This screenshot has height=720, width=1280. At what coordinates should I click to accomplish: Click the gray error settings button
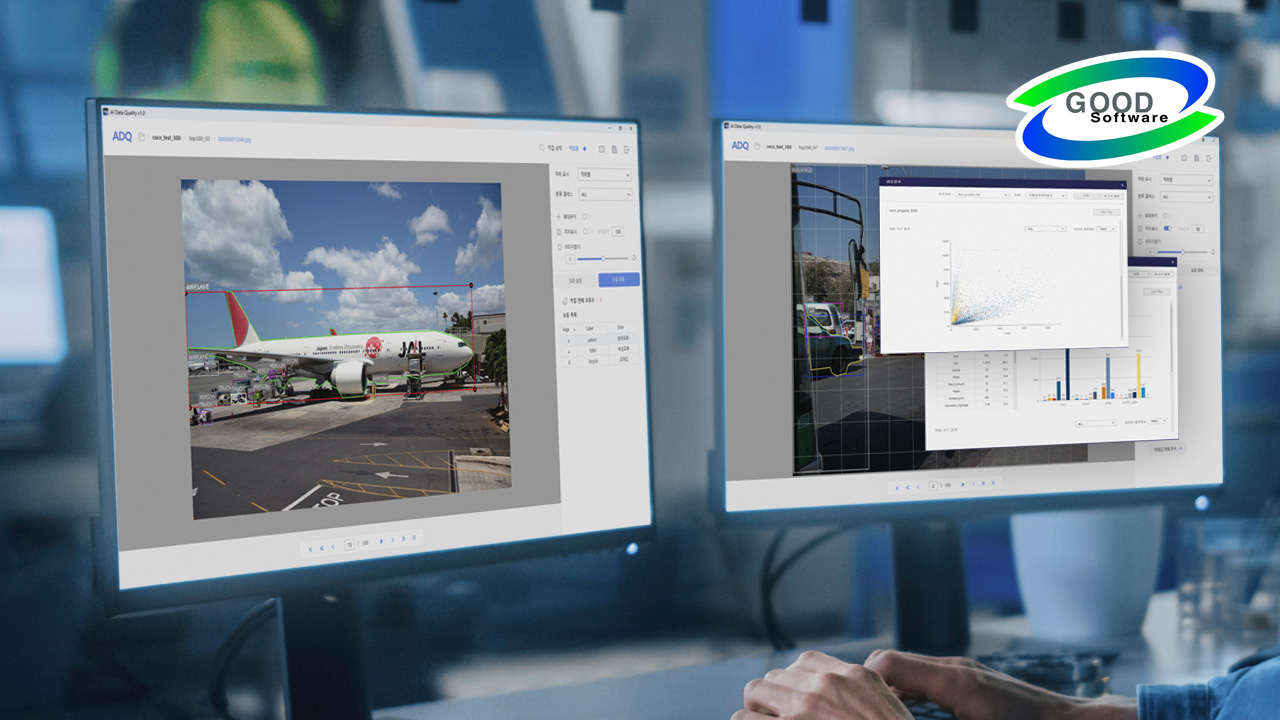[x=575, y=280]
